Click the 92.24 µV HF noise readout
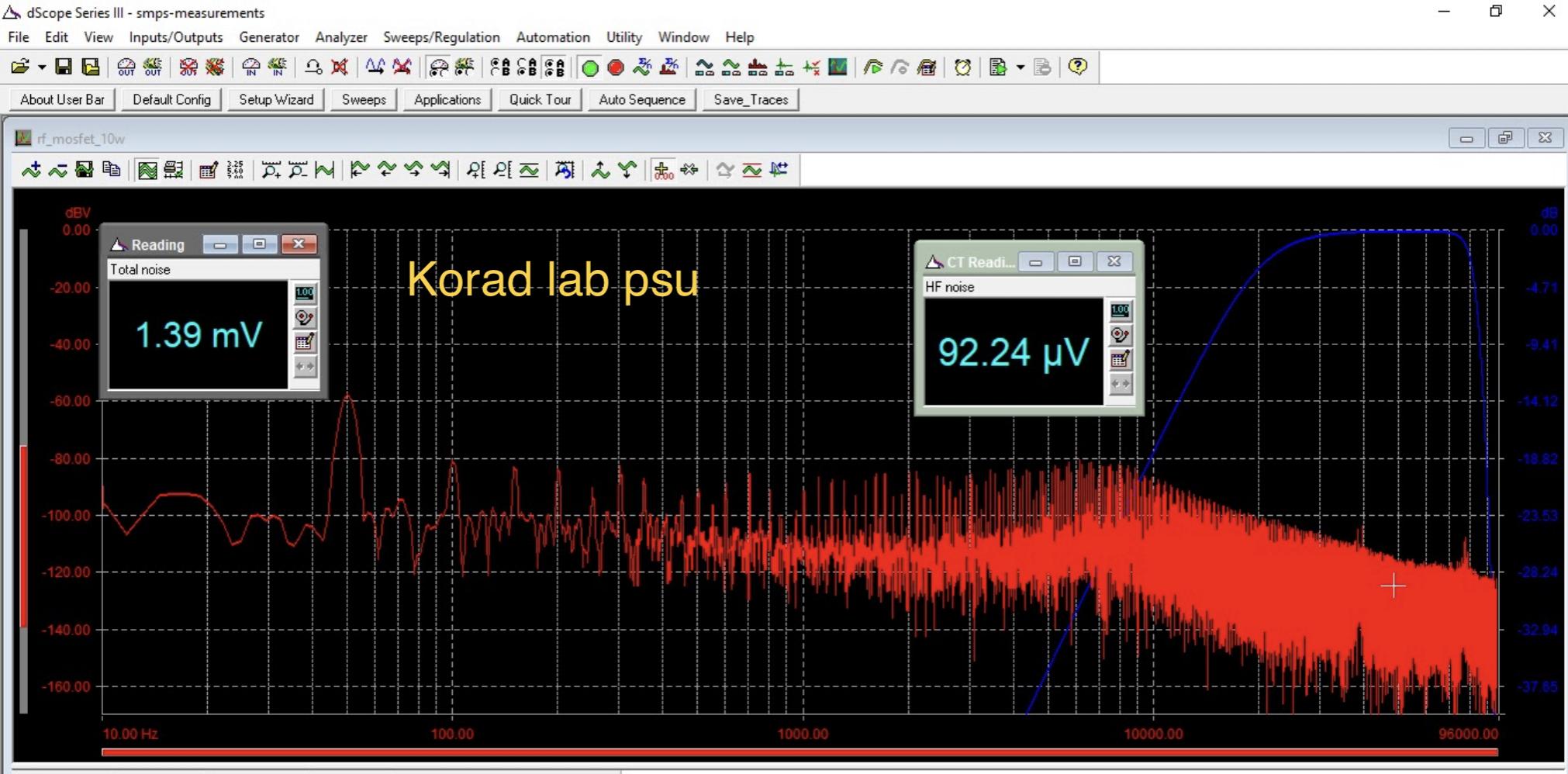 click(1014, 352)
